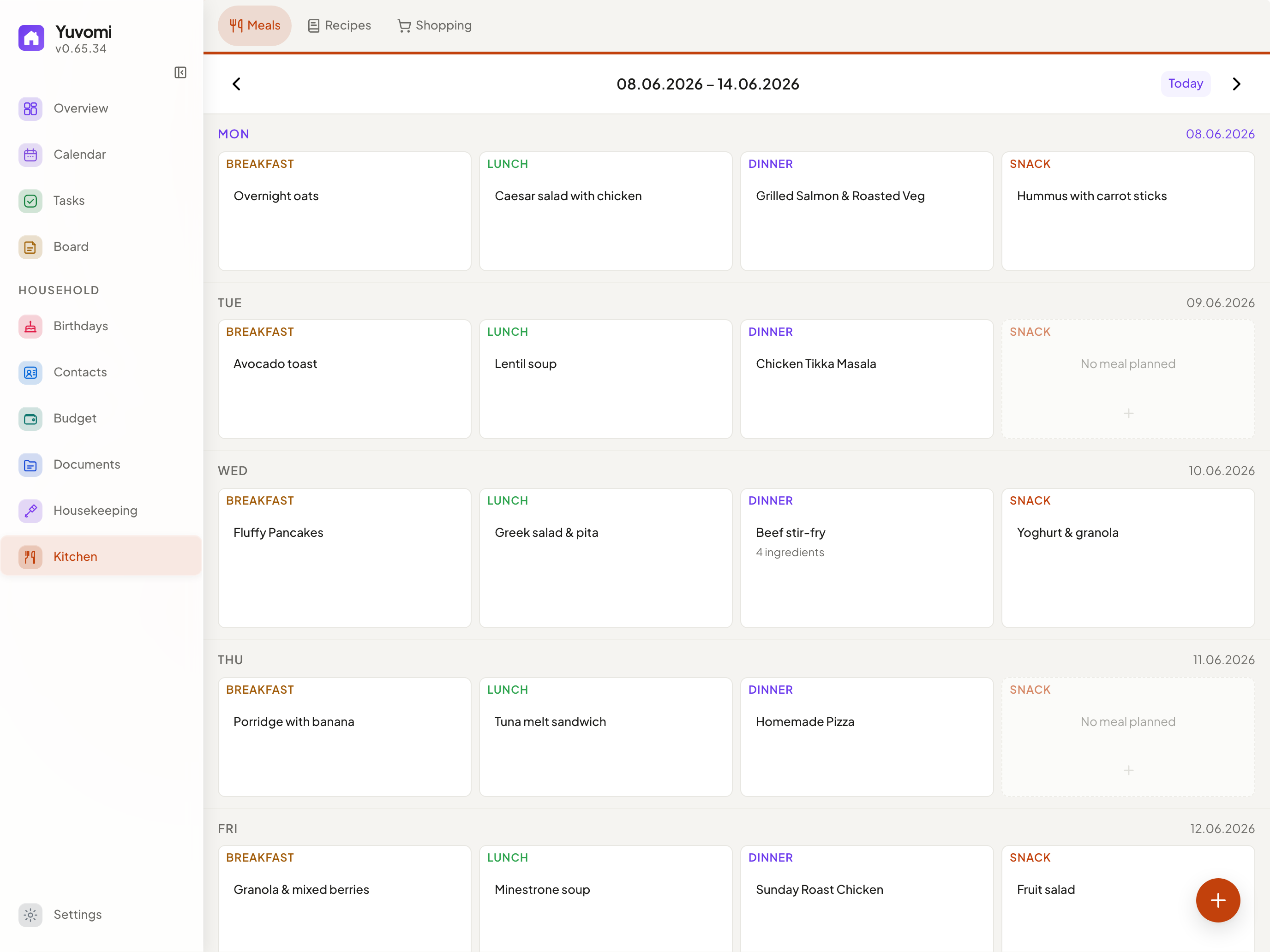Open the Calendar sidebar icon

click(30, 155)
